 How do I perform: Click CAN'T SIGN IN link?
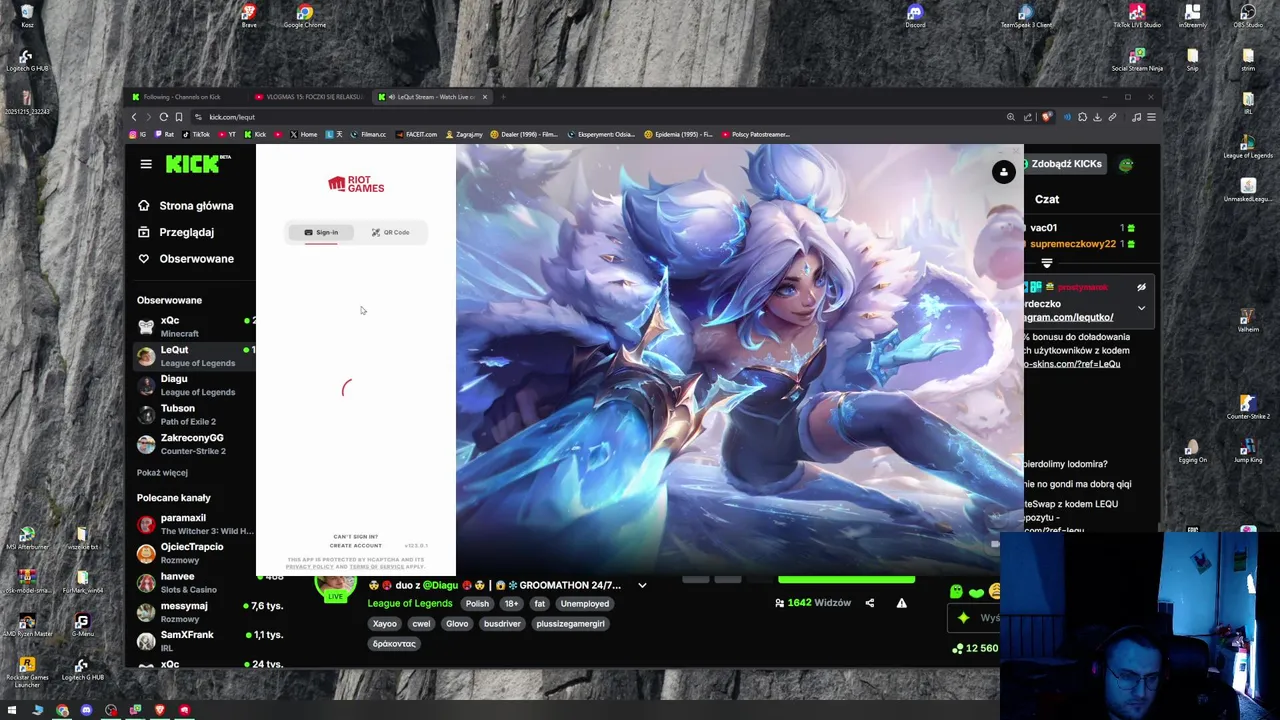coord(355,537)
